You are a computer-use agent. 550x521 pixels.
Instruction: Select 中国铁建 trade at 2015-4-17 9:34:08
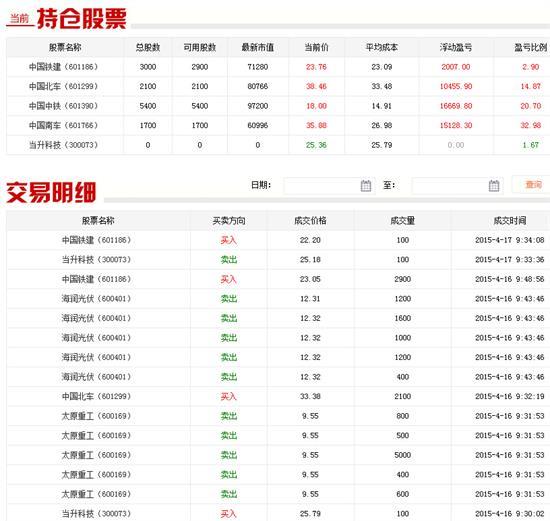pyautogui.click(x=279, y=240)
